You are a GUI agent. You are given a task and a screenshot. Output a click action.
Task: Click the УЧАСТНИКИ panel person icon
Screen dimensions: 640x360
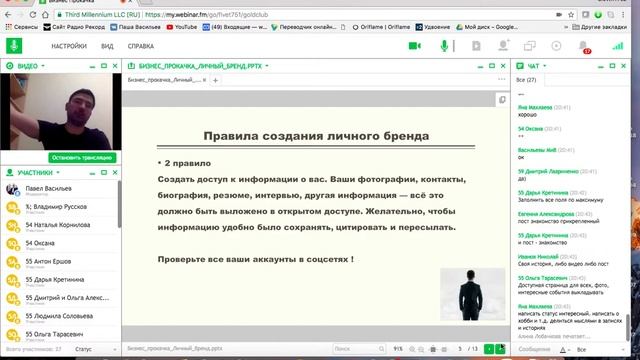tap(10, 173)
